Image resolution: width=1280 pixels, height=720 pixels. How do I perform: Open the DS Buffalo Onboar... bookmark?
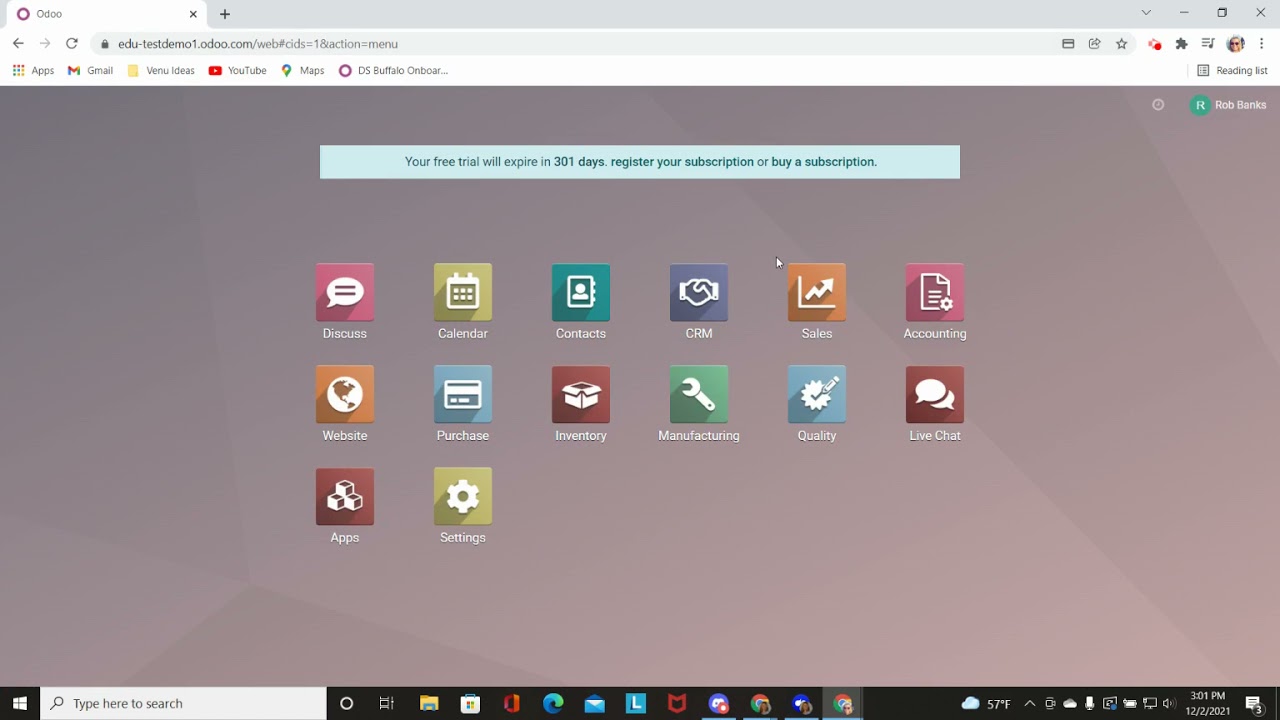coord(393,71)
